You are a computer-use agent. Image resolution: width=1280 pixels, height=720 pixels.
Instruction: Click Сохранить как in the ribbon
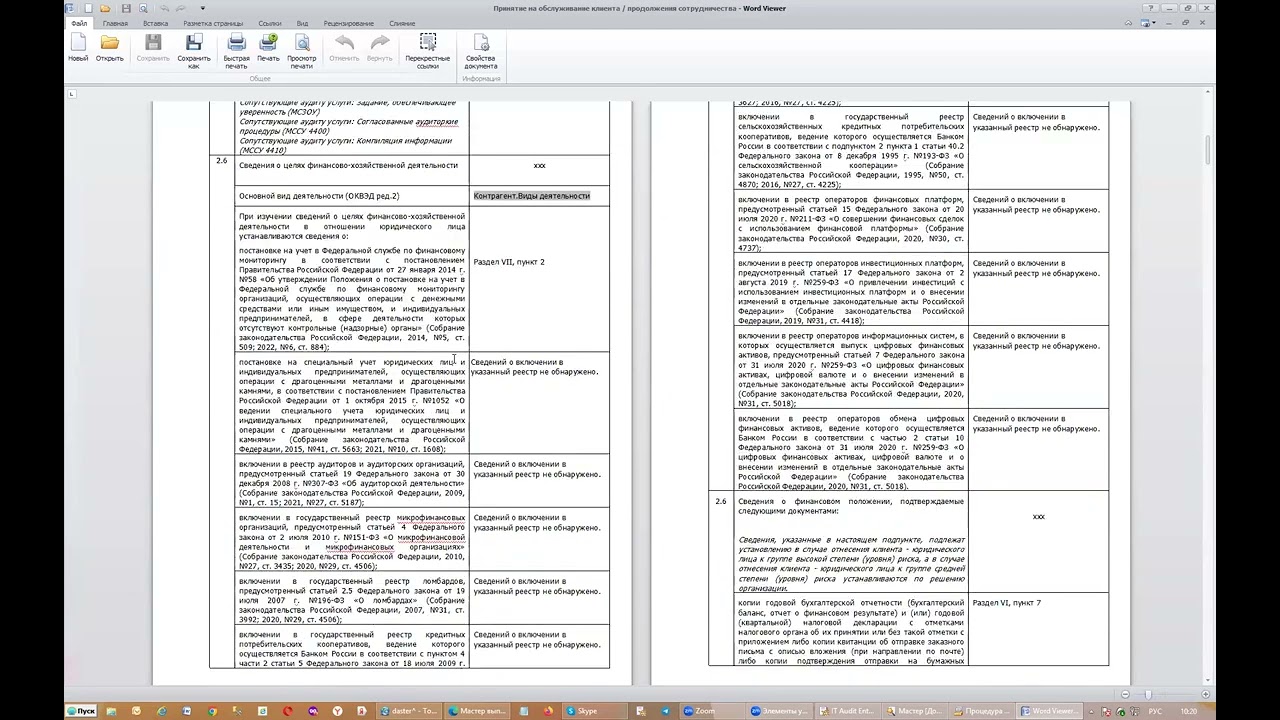tap(194, 52)
